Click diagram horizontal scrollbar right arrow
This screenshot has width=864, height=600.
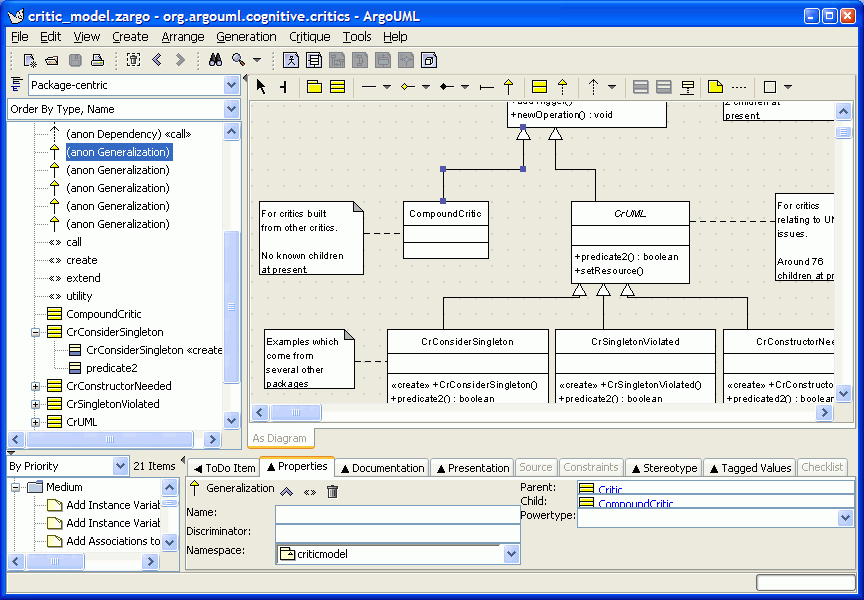pos(824,412)
